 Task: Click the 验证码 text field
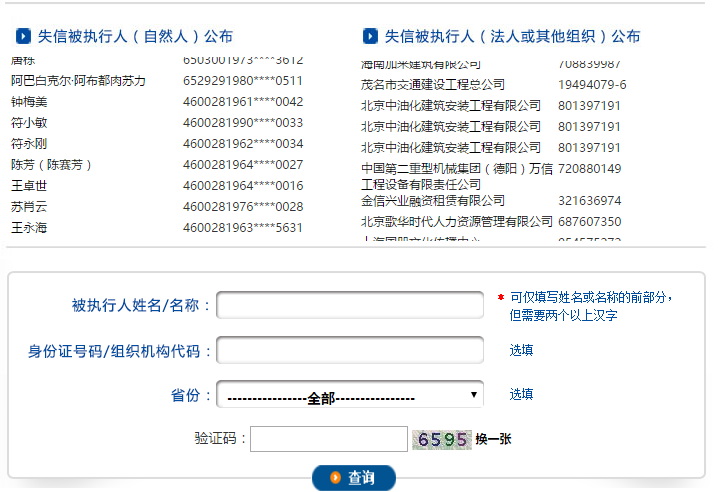(327, 439)
